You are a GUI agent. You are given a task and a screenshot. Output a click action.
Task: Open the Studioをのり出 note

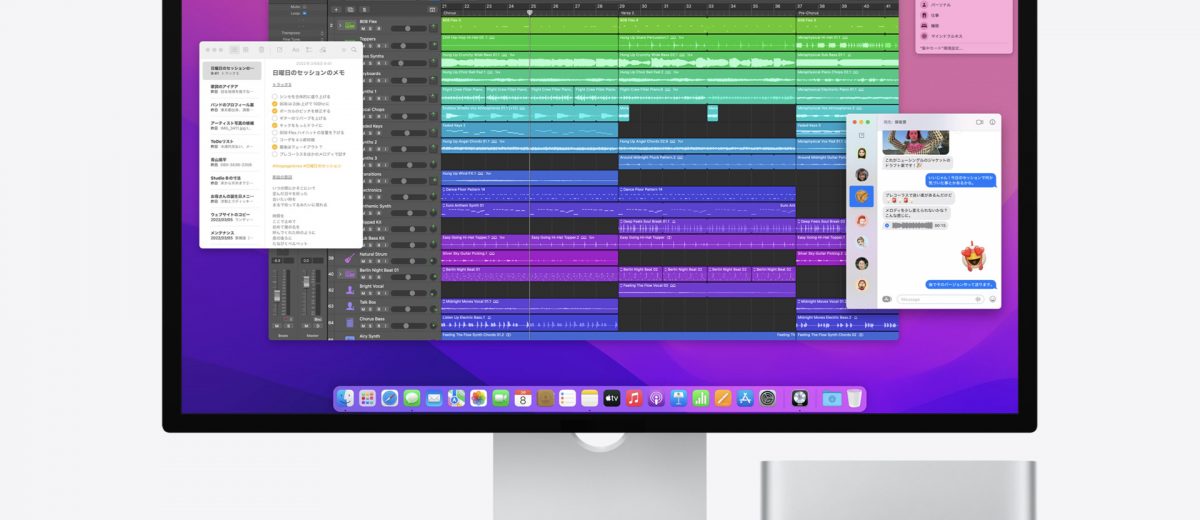click(x=230, y=179)
